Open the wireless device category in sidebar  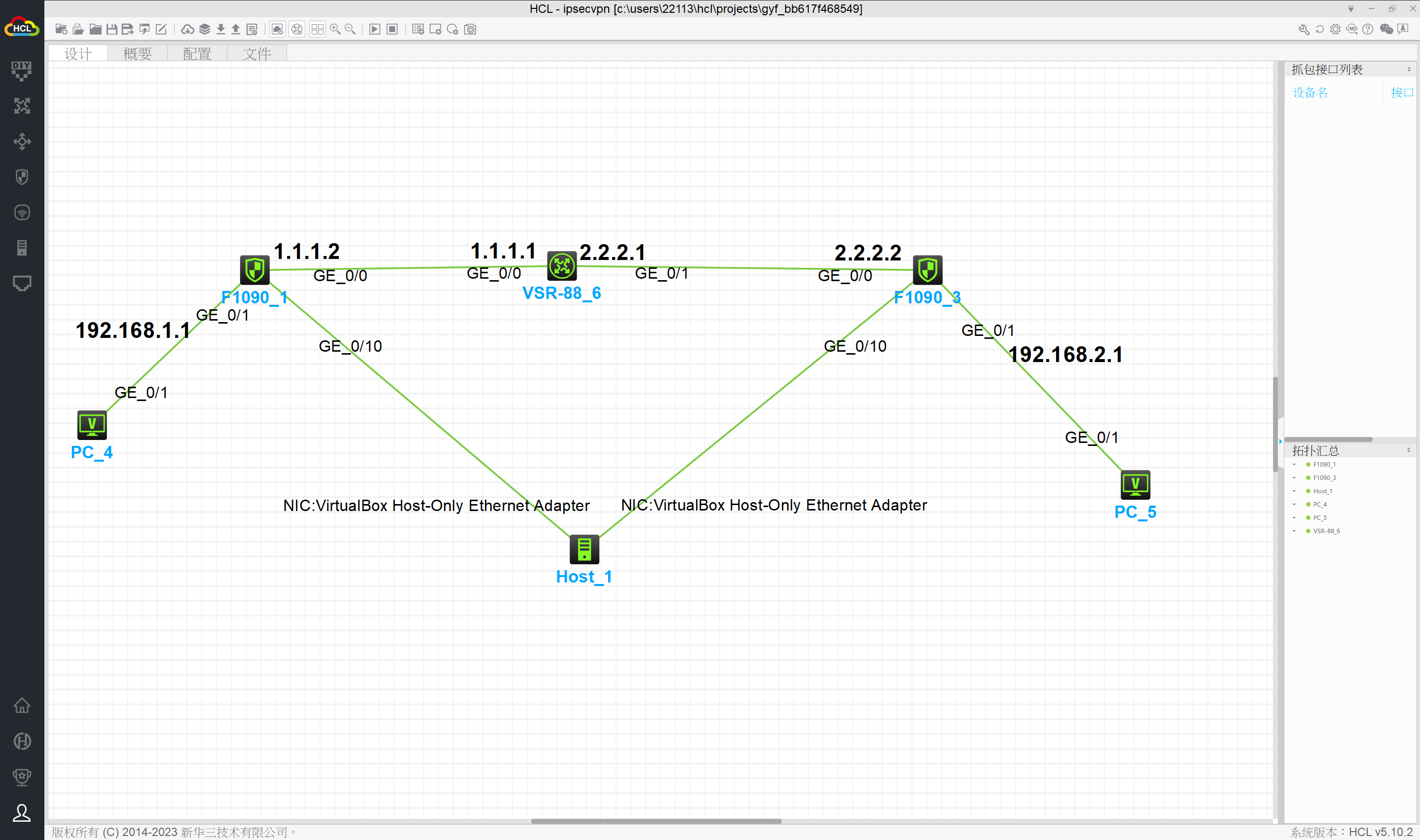click(x=22, y=213)
